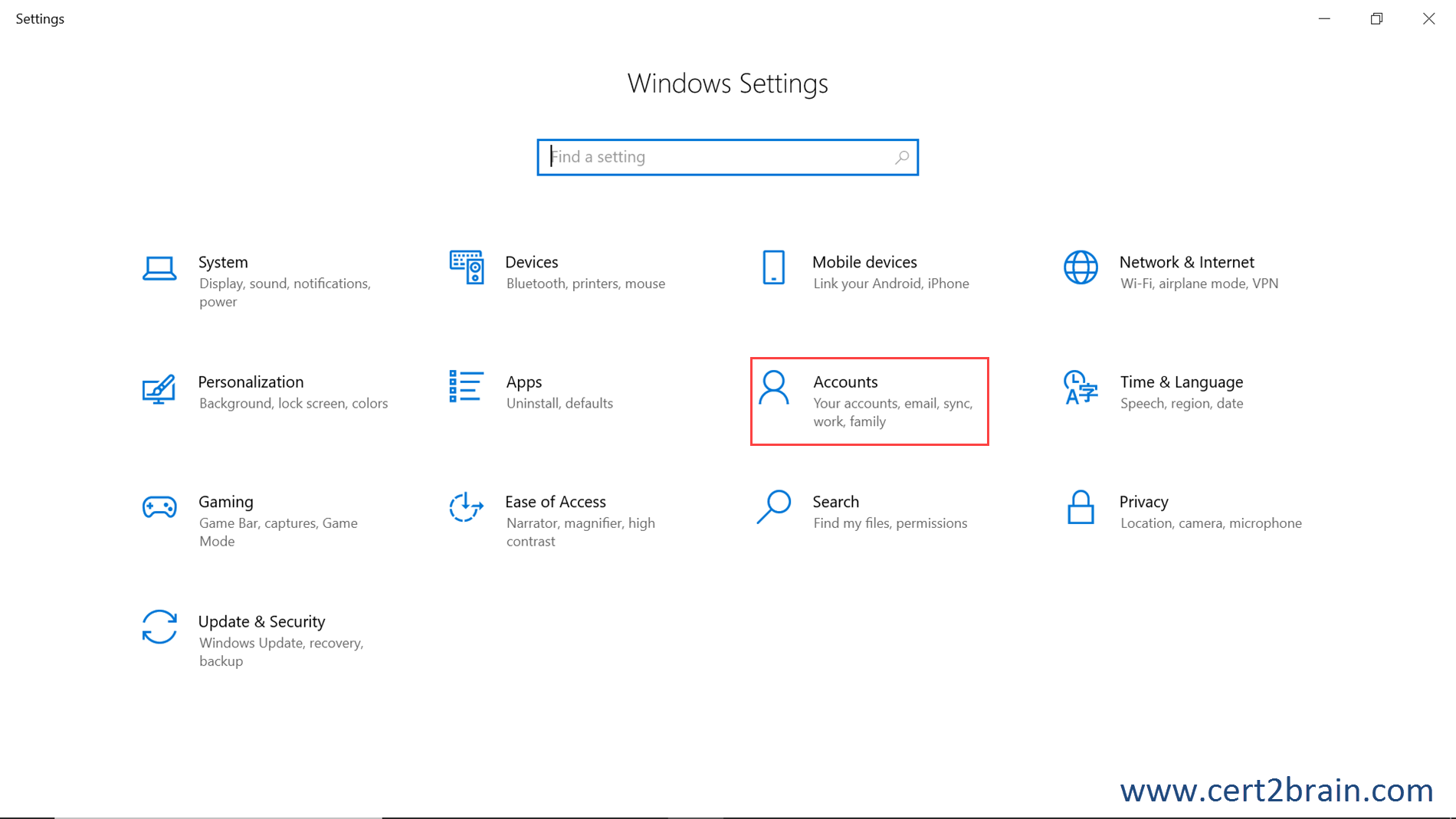
Task: Click 'Speech, region, date' description
Action: point(1182,403)
